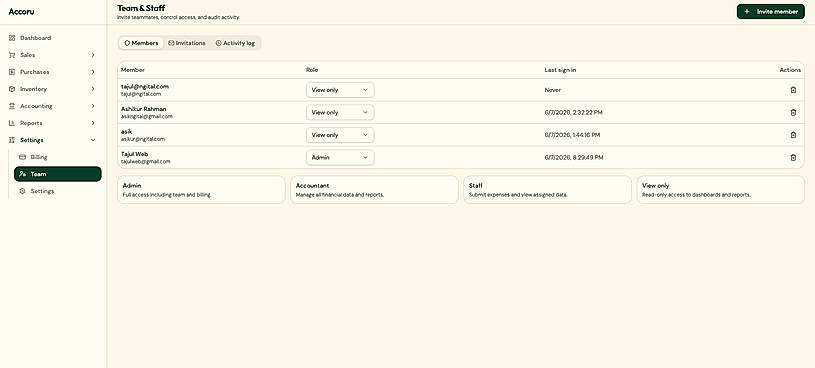Click the Reports chart icon
This screenshot has width=815, height=368.
(12, 123)
